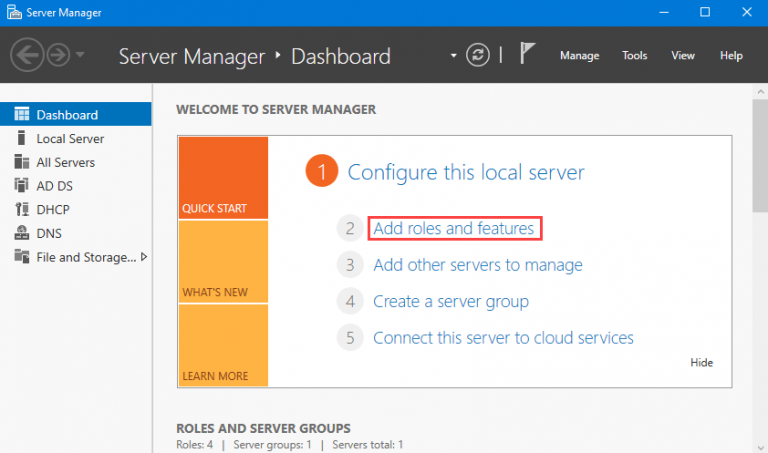Screen dimensions: 768x453
Task: Select the DHCP role icon
Action: 22,210
